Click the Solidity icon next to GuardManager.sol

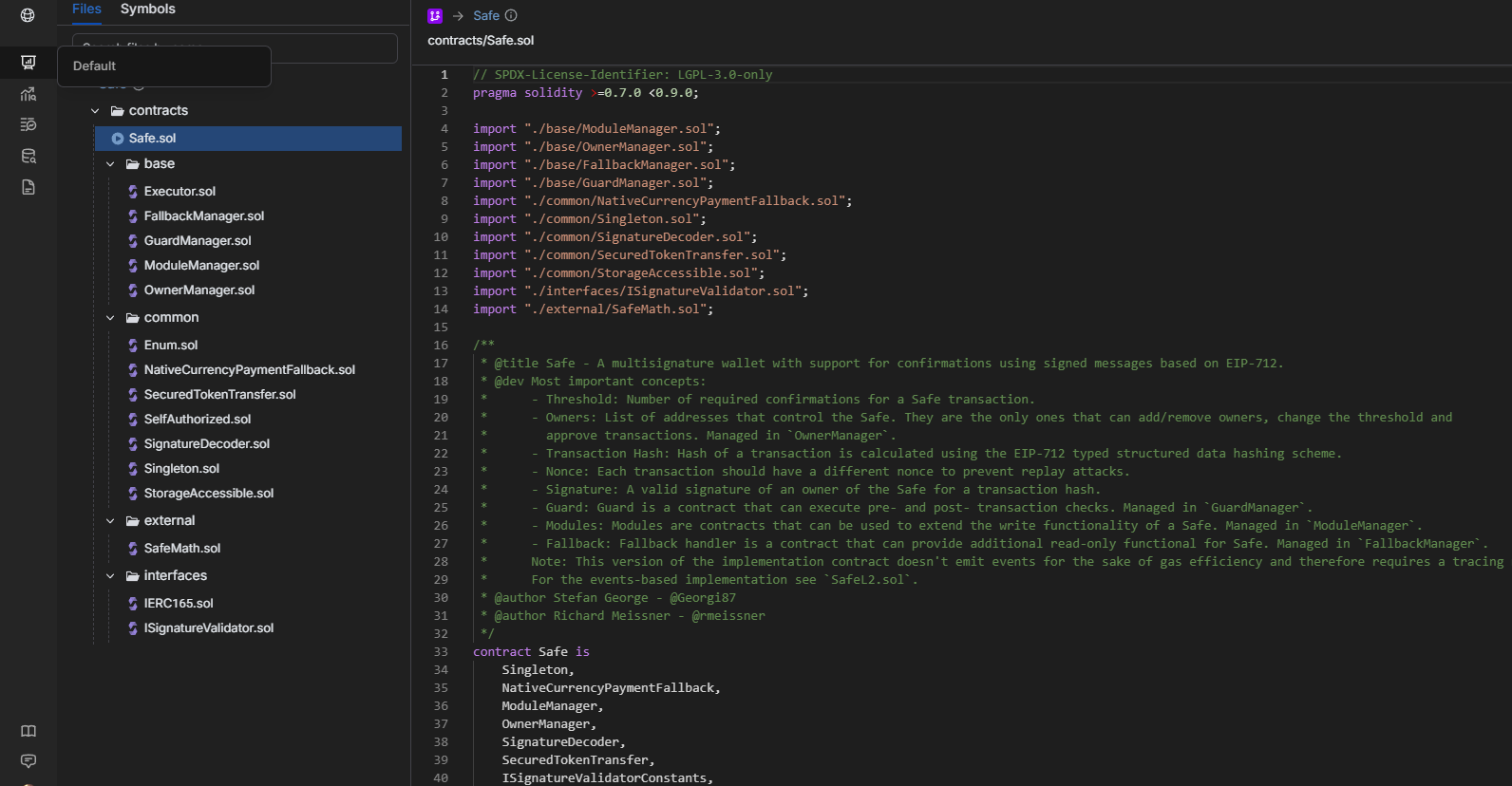point(133,241)
